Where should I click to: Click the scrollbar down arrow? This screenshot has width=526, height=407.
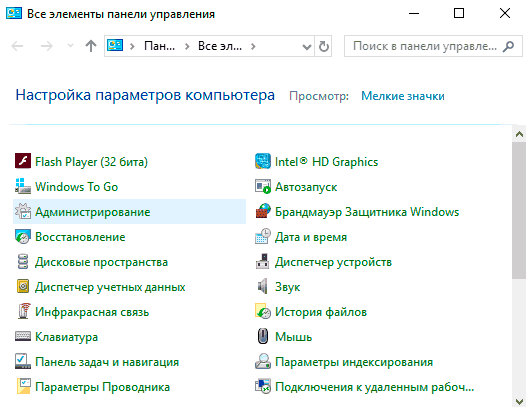point(519,401)
